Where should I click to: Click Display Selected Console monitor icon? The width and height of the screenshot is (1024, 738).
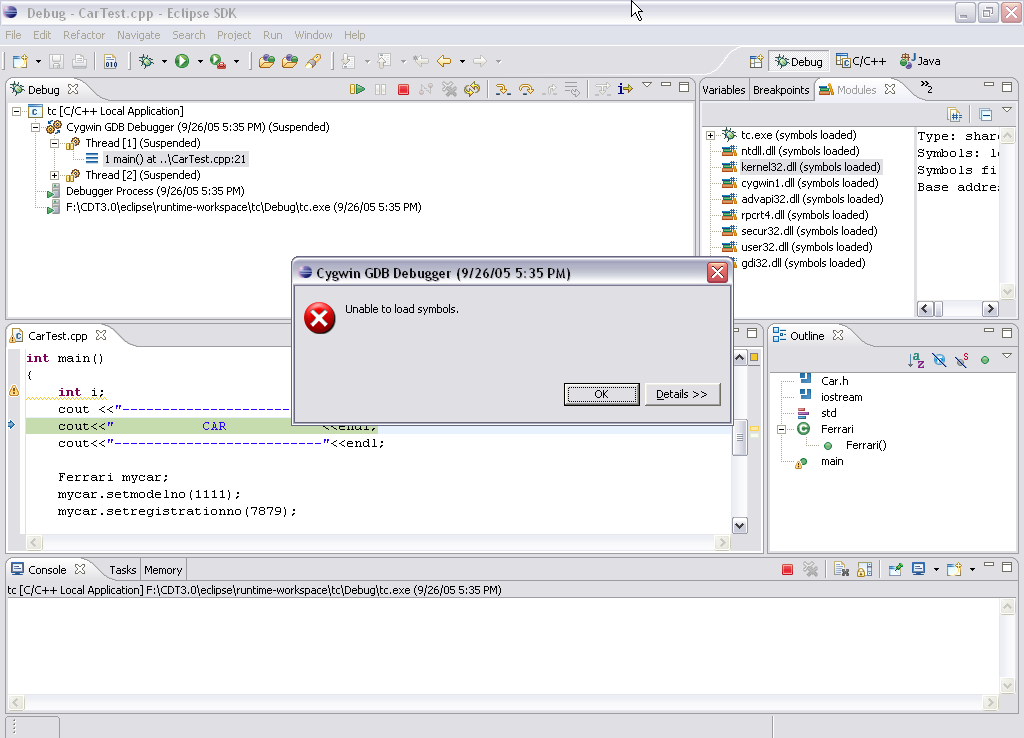(918, 570)
